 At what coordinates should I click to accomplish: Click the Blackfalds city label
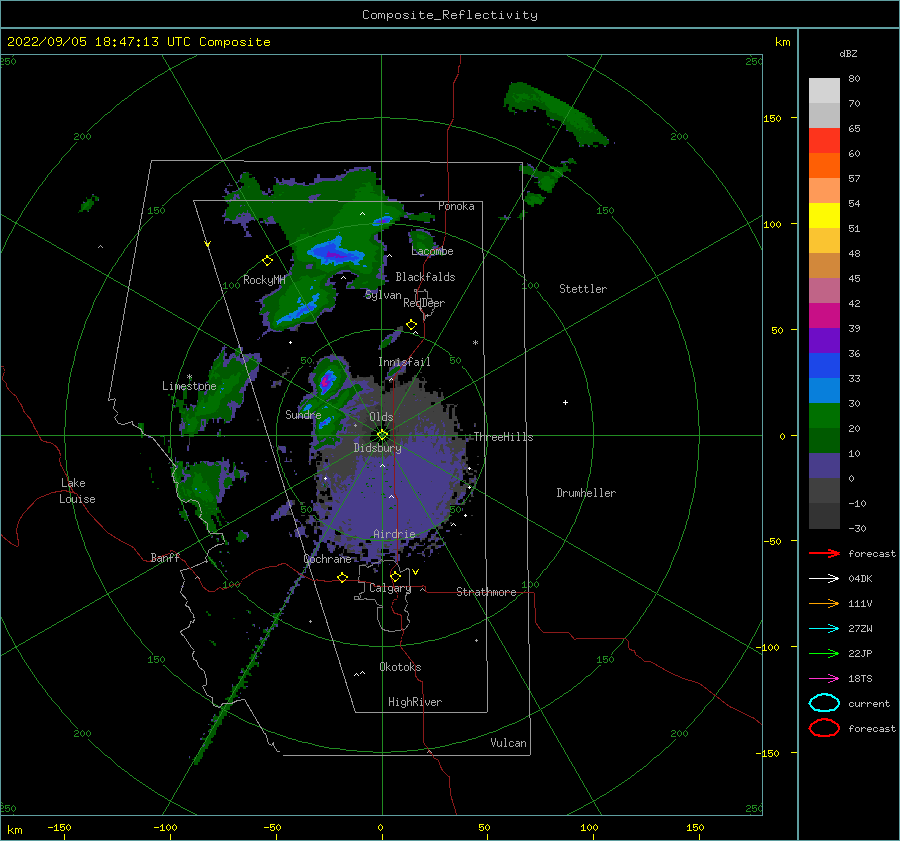[x=425, y=277]
